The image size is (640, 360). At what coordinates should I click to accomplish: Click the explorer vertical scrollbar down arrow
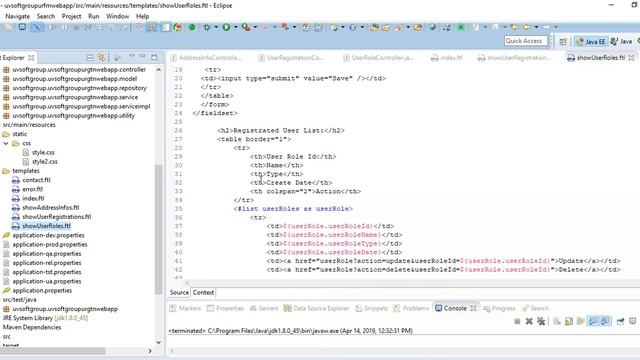158,342
